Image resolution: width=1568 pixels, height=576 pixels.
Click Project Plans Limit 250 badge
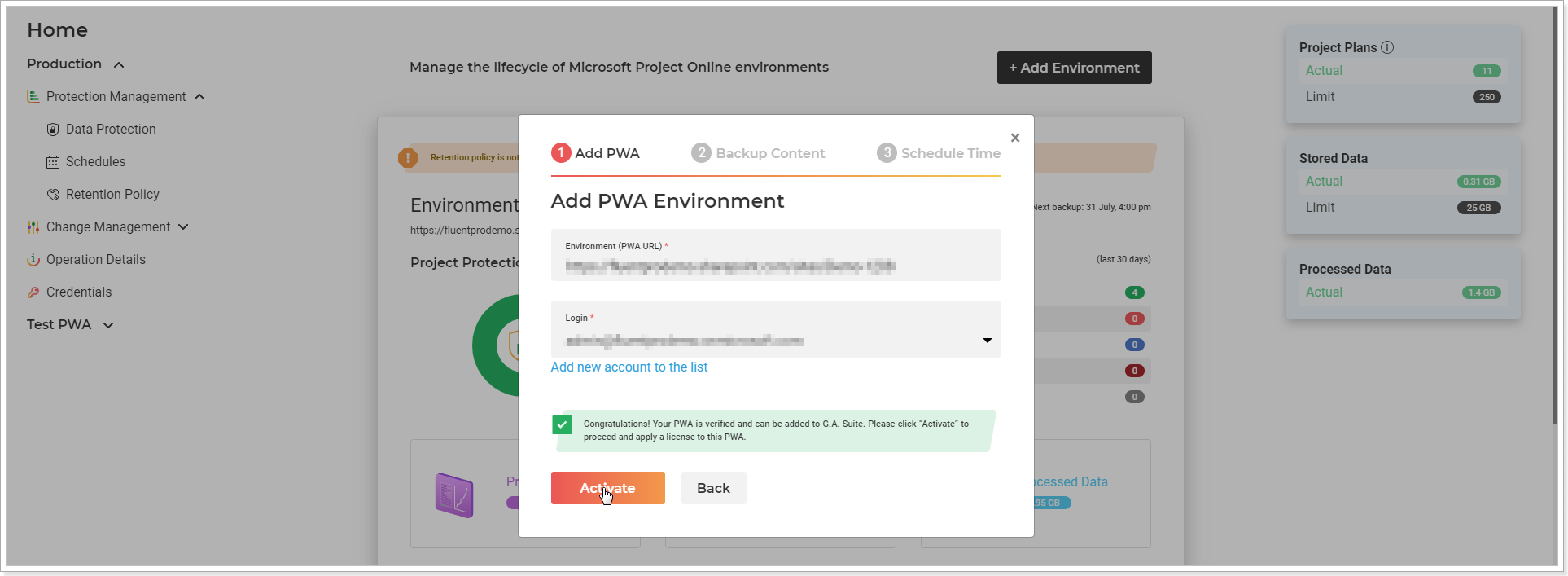tap(1487, 97)
